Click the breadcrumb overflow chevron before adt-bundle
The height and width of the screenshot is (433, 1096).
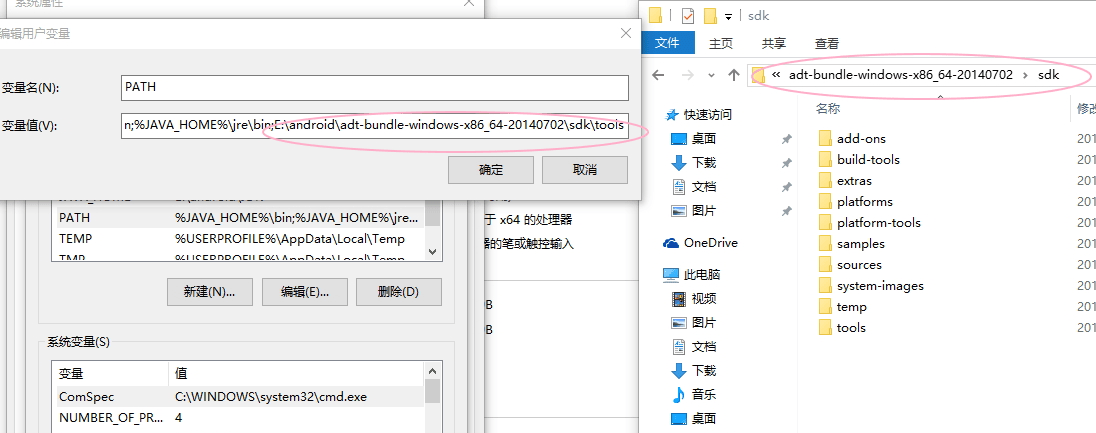(x=776, y=75)
